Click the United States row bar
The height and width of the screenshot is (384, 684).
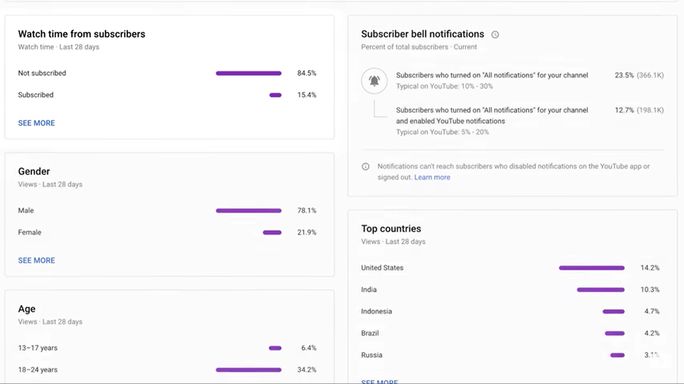click(x=592, y=268)
